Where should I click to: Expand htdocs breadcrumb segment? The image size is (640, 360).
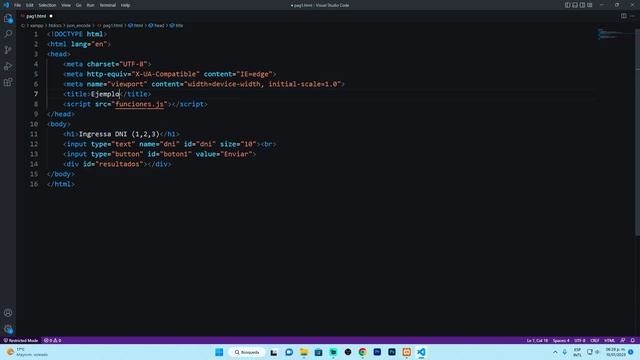point(55,25)
